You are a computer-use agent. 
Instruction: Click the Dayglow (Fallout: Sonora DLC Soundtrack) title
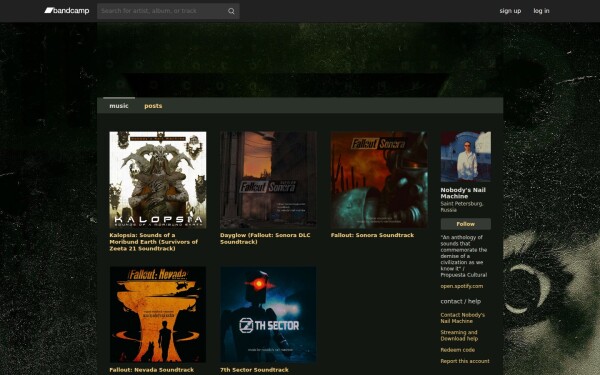(265, 238)
